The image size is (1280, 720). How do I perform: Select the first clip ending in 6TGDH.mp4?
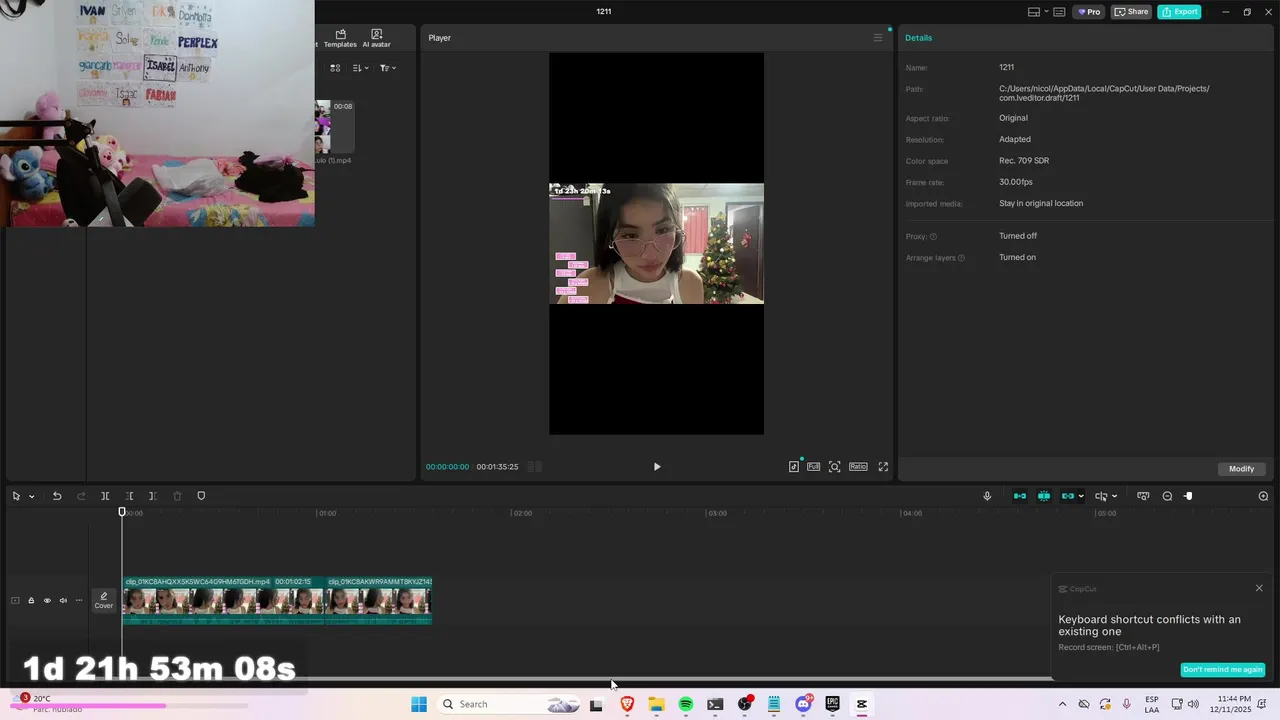tap(223, 601)
